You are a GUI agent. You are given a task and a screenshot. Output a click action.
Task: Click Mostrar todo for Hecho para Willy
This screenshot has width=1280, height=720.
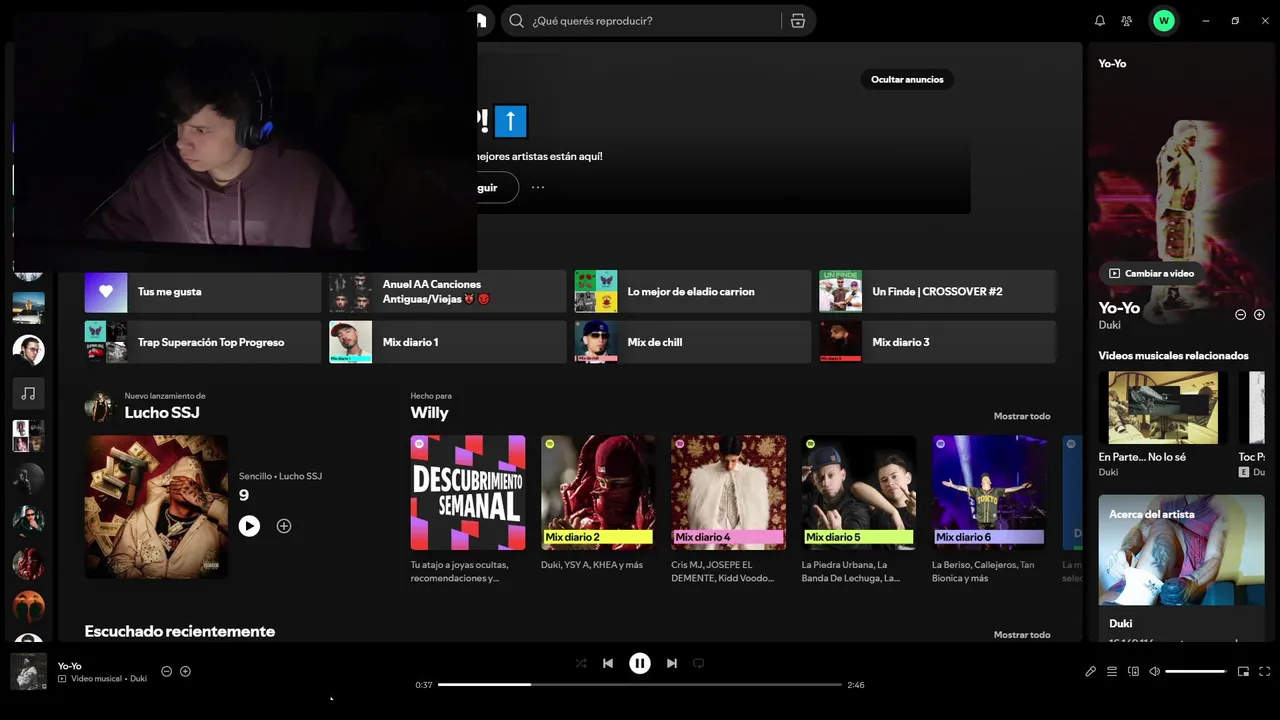[1022, 416]
